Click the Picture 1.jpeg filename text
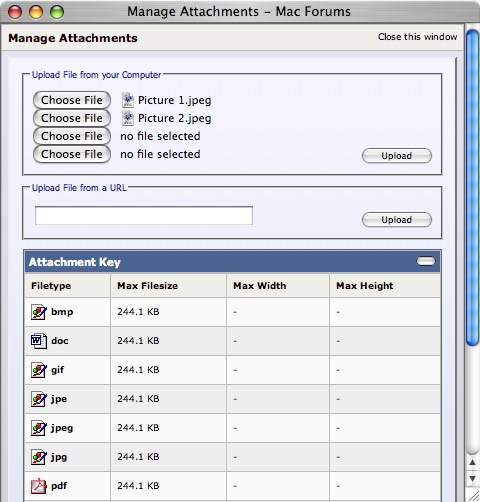The width and height of the screenshot is (480, 502). click(x=175, y=100)
